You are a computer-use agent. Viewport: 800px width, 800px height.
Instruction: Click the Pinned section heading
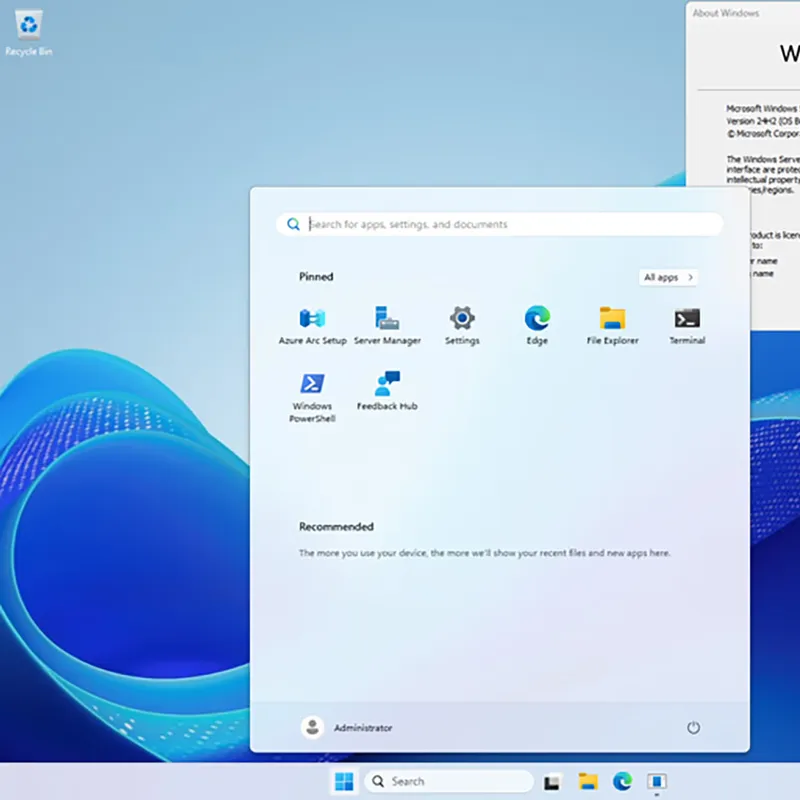click(316, 277)
